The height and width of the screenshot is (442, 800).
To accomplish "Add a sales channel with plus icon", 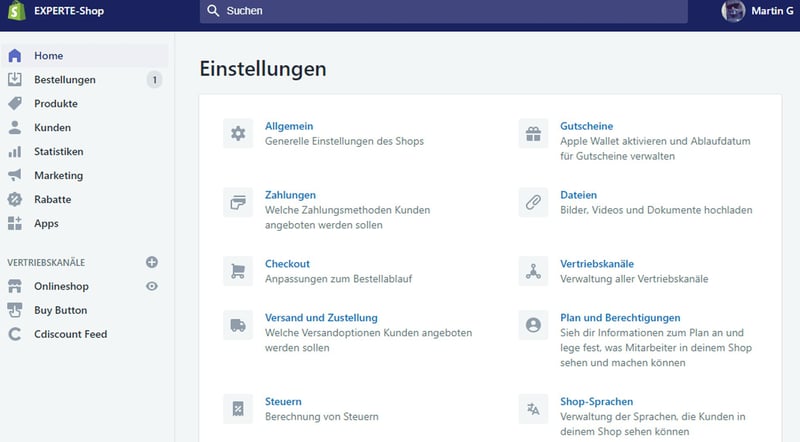I will tap(152, 262).
